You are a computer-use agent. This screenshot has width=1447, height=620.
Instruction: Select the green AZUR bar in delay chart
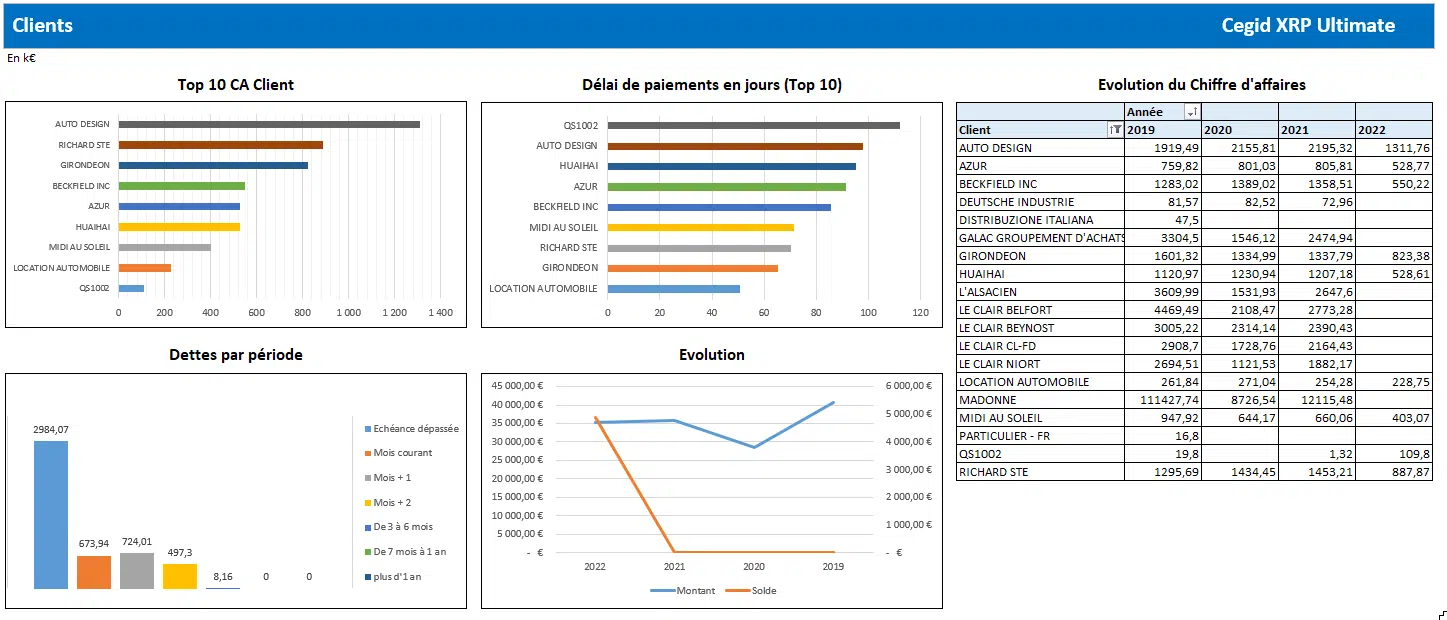click(x=726, y=187)
